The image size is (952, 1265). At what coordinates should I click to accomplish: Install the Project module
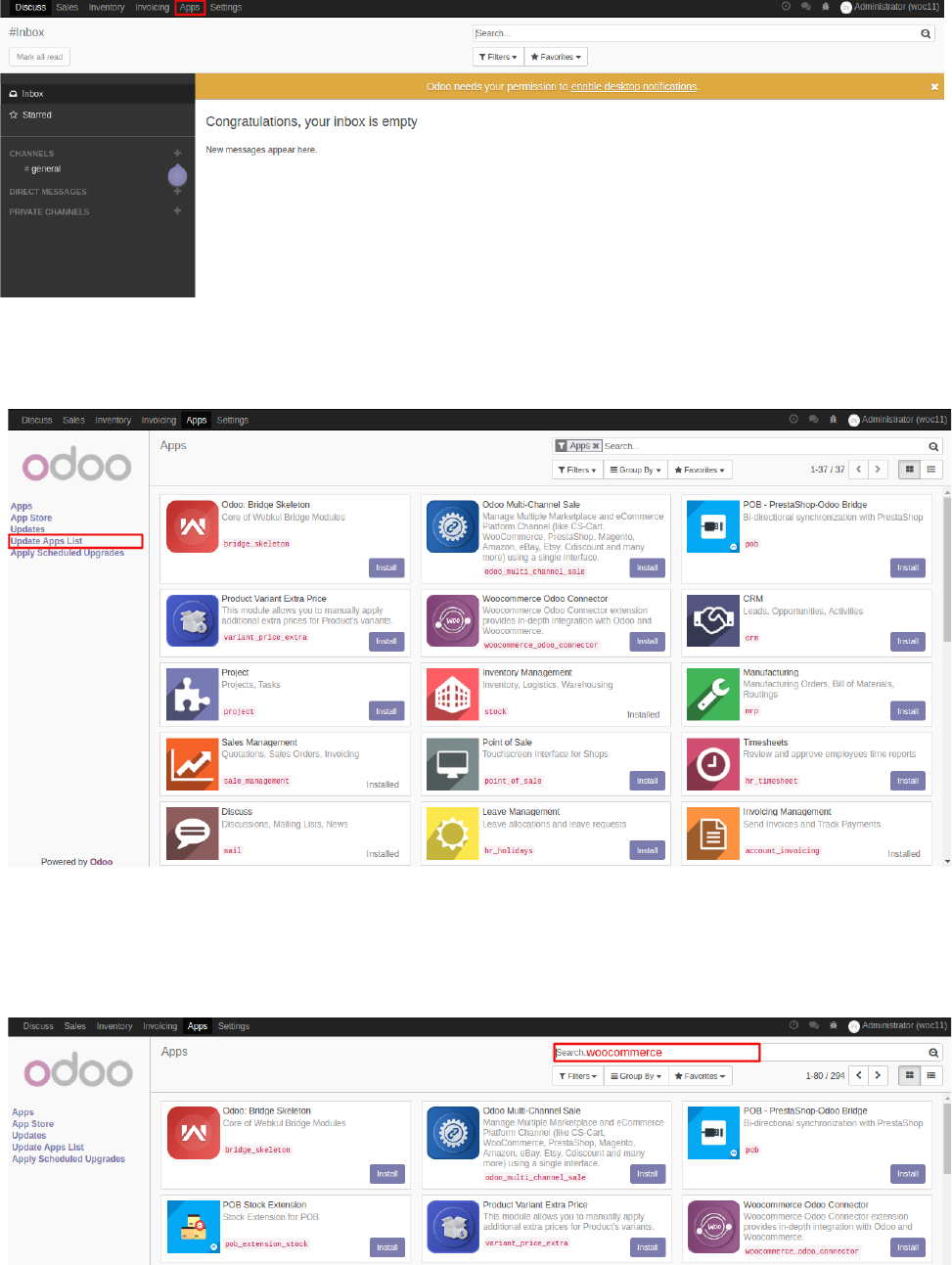click(386, 711)
